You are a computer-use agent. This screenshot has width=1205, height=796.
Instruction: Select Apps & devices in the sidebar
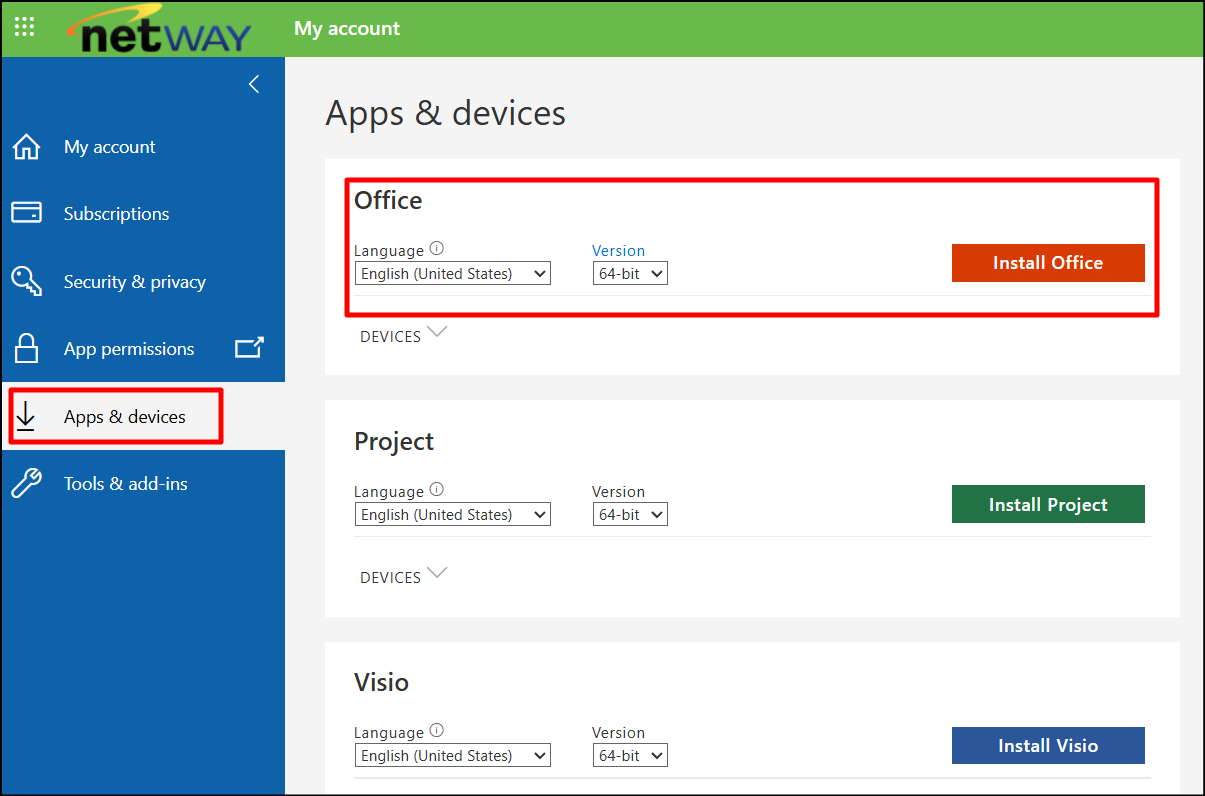tap(124, 417)
